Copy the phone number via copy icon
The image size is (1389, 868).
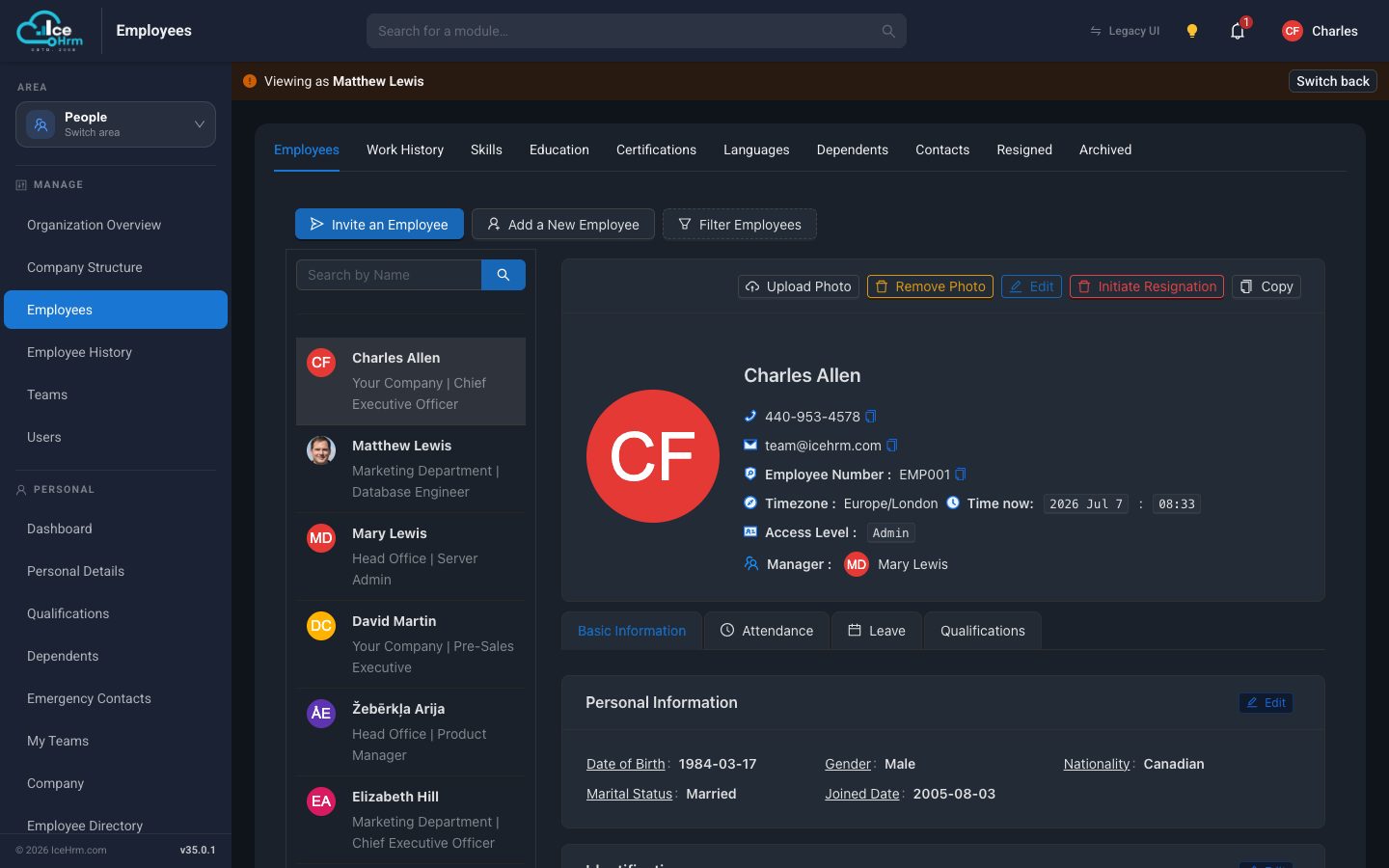[x=870, y=417]
